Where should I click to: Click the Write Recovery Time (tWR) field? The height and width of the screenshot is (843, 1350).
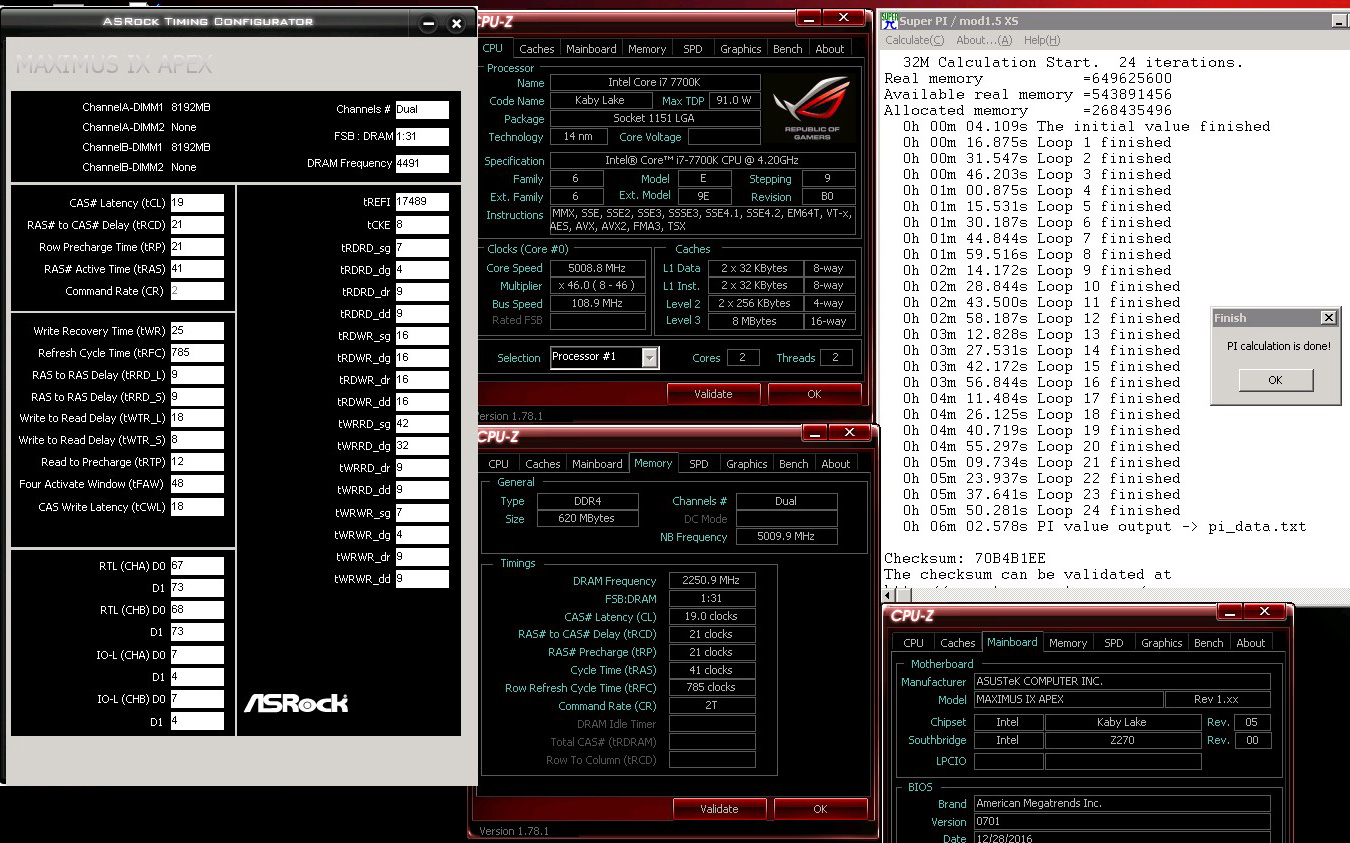point(197,331)
